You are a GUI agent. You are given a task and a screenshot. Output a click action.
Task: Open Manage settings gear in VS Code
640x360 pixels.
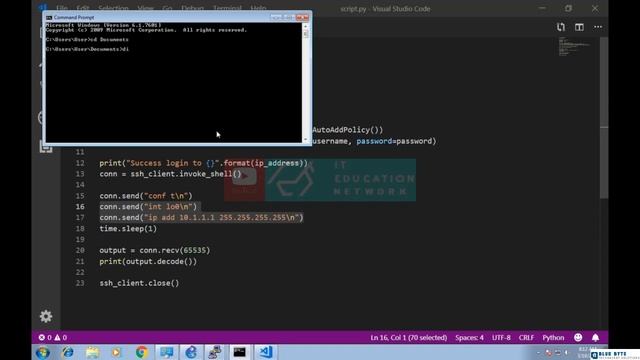coord(46,316)
